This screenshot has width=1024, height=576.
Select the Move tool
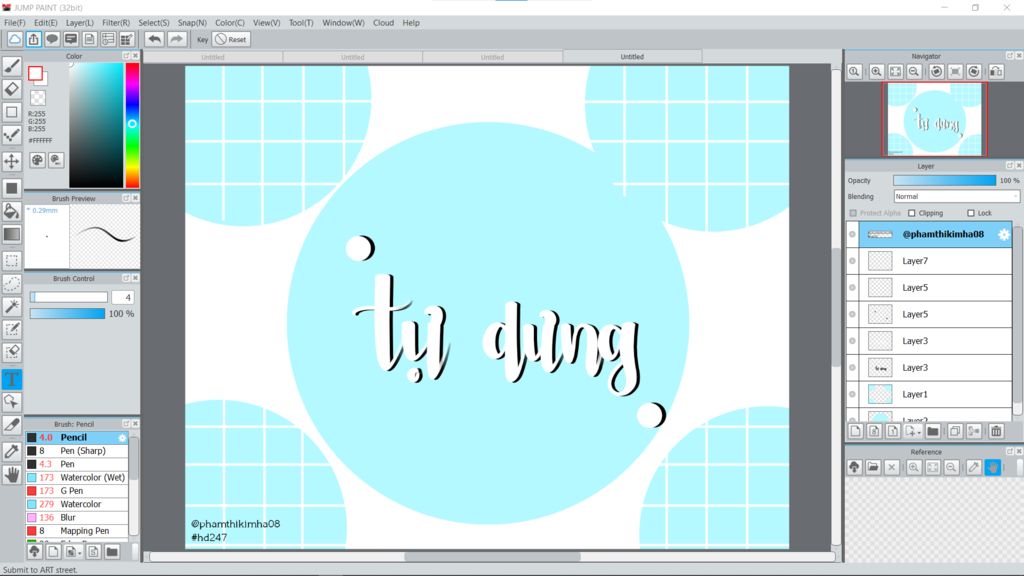[x=12, y=161]
